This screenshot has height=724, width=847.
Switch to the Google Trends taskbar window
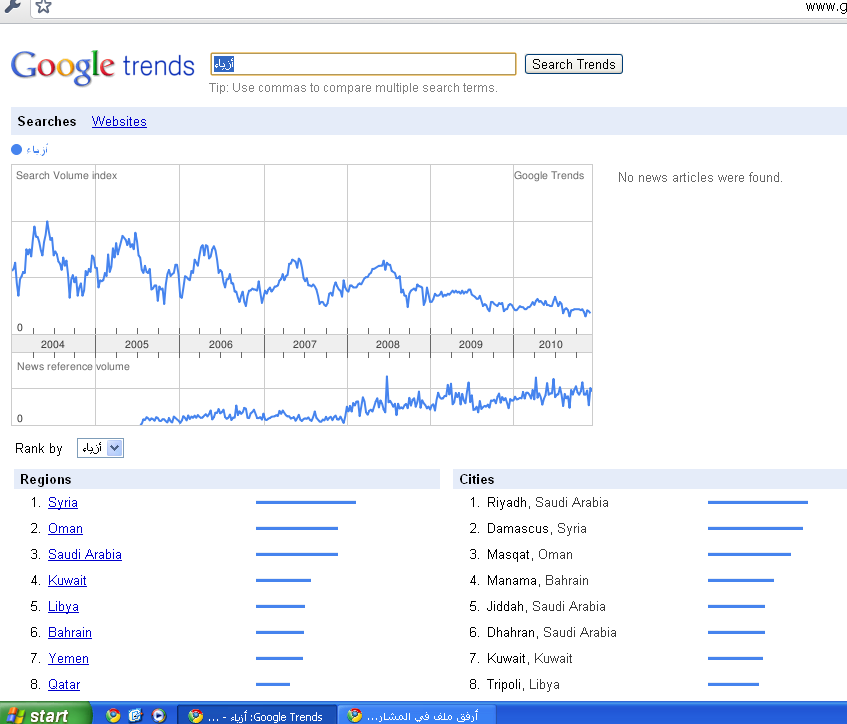click(x=255, y=715)
